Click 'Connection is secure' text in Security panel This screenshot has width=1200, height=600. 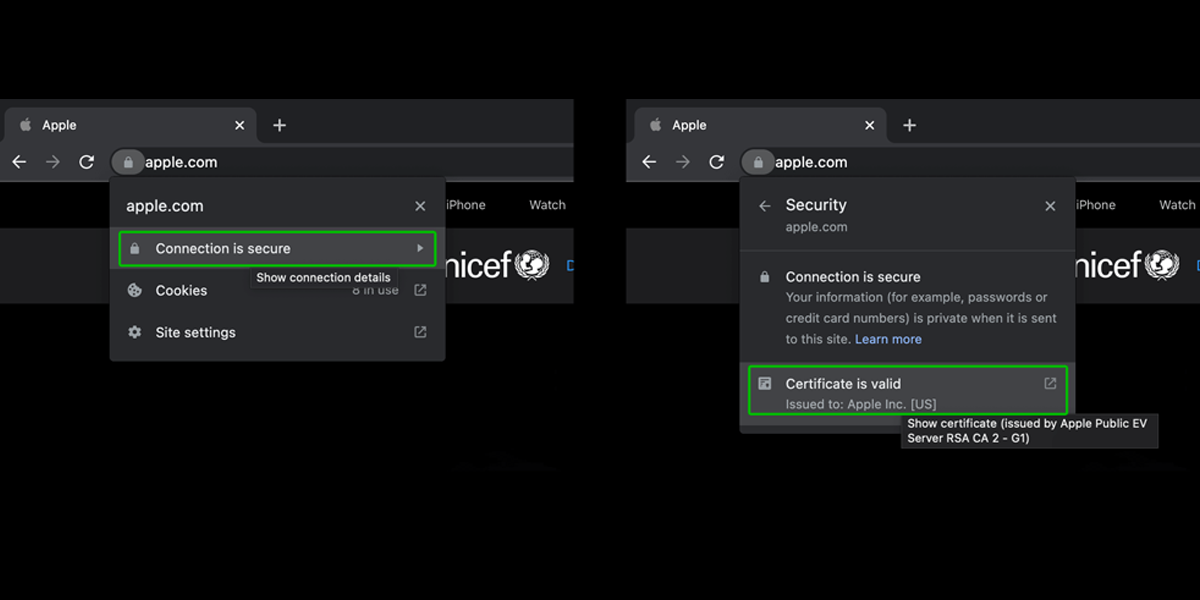853,277
